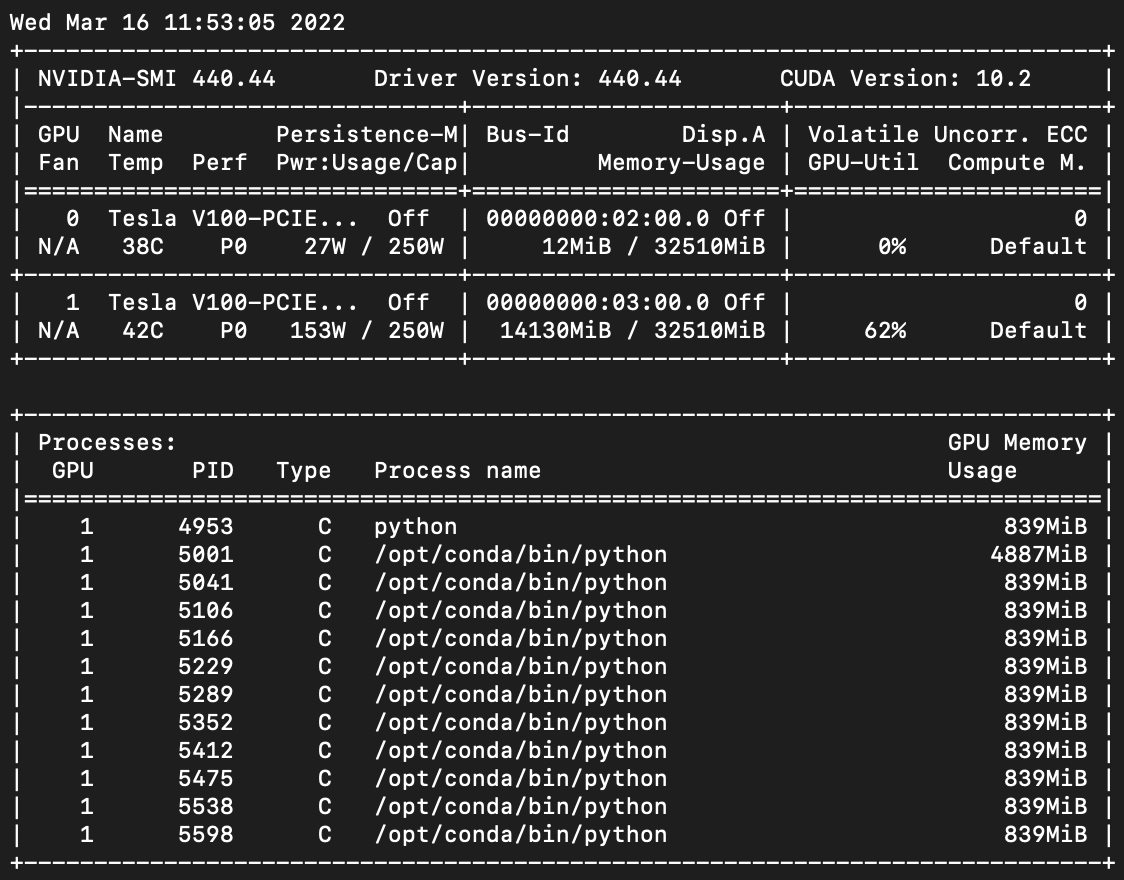The image size is (1124, 880).
Task: Click the timestamp "Wed Mar 16 11:53:05 2022"
Action: pyautogui.click(x=178, y=22)
